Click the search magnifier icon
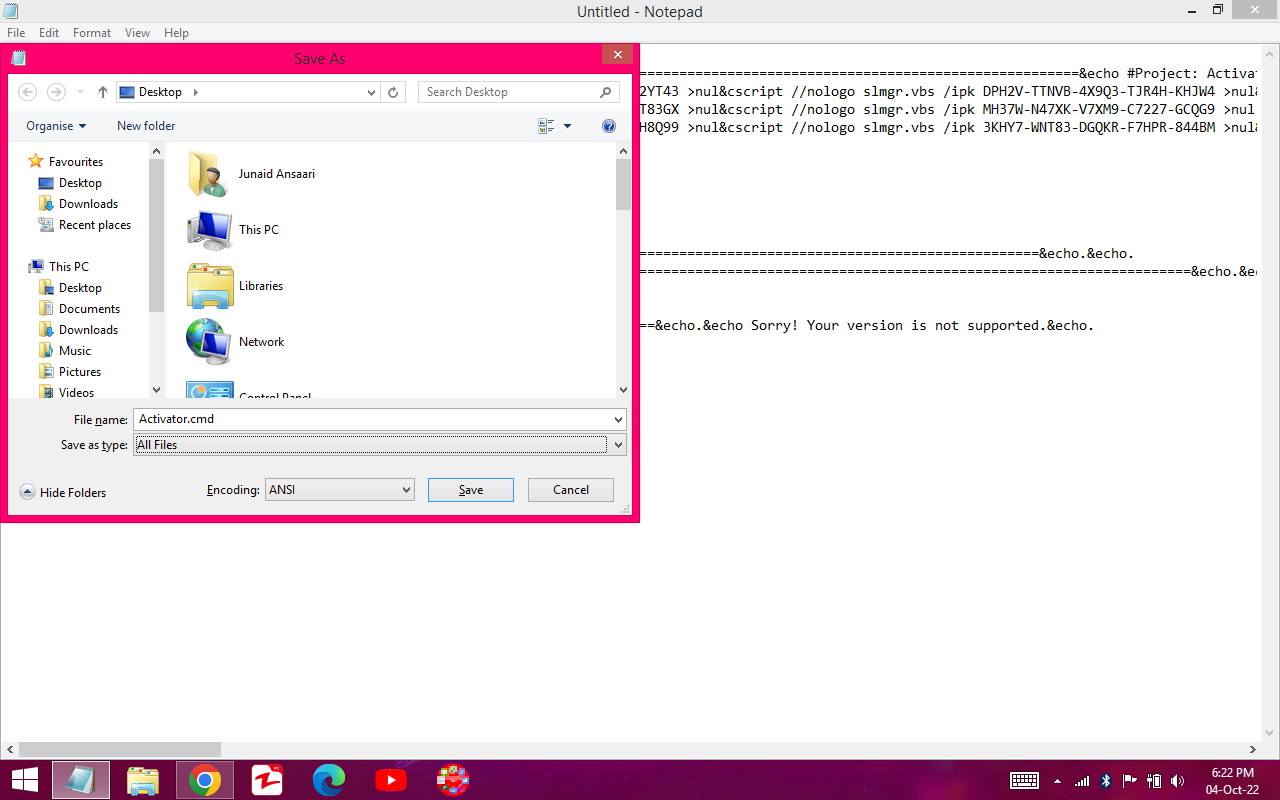This screenshot has width=1280, height=800. pyautogui.click(x=606, y=92)
